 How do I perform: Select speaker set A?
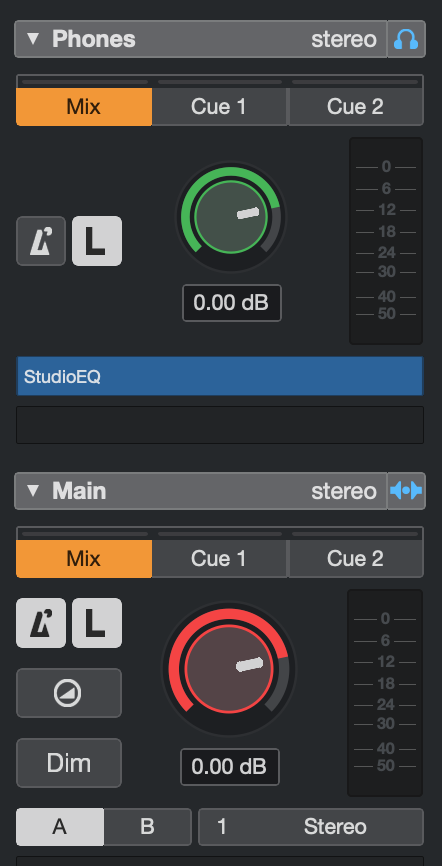60,827
